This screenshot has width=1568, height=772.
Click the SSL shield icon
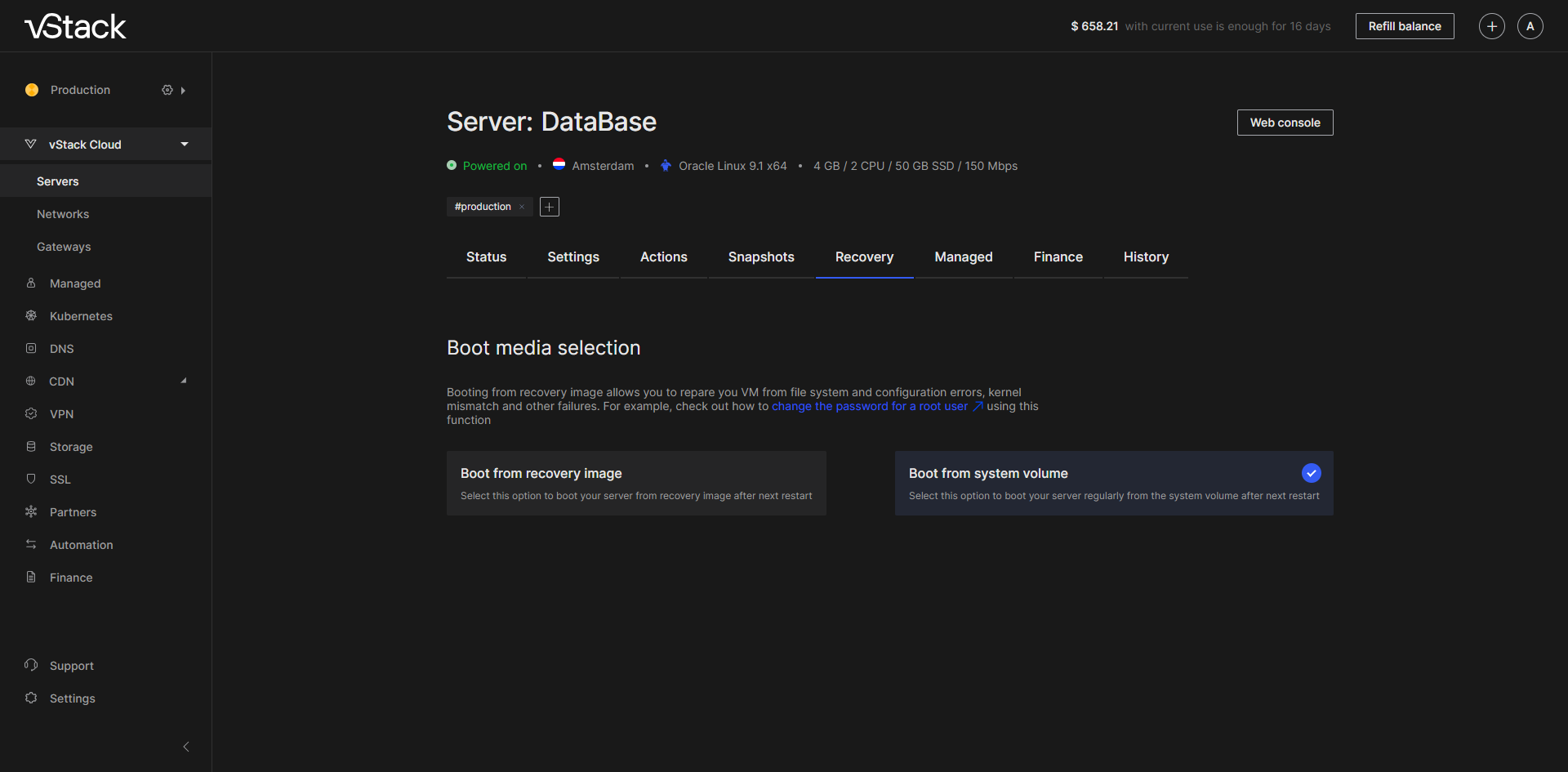pyautogui.click(x=31, y=479)
